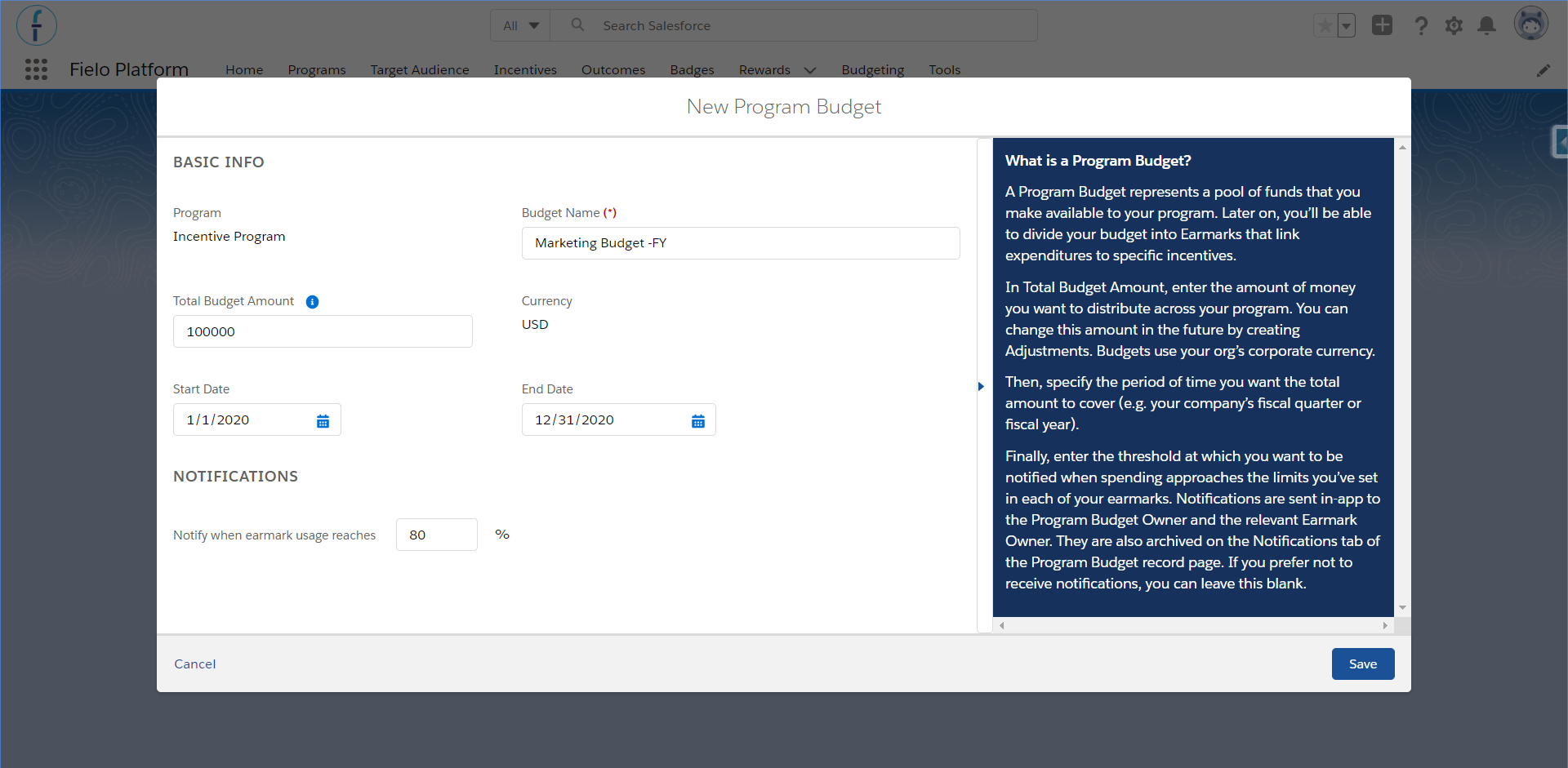
Task: Click the 'Incentive Program' program value
Action: click(229, 237)
